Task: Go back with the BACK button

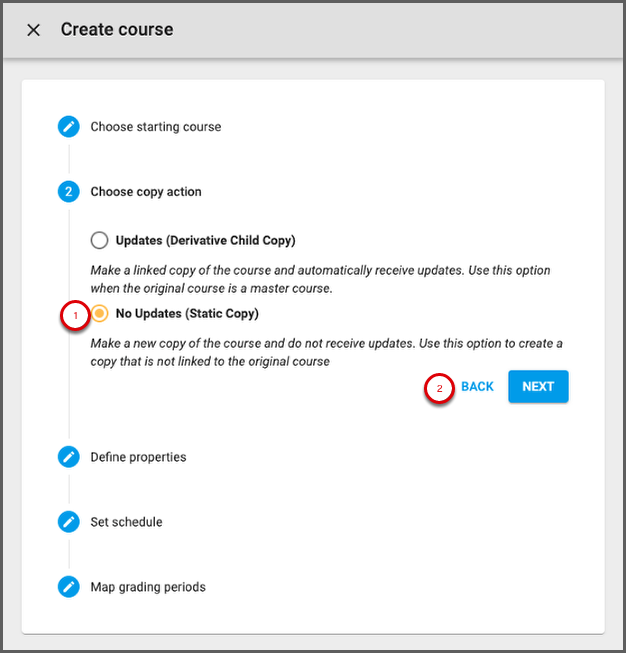Action: point(477,387)
